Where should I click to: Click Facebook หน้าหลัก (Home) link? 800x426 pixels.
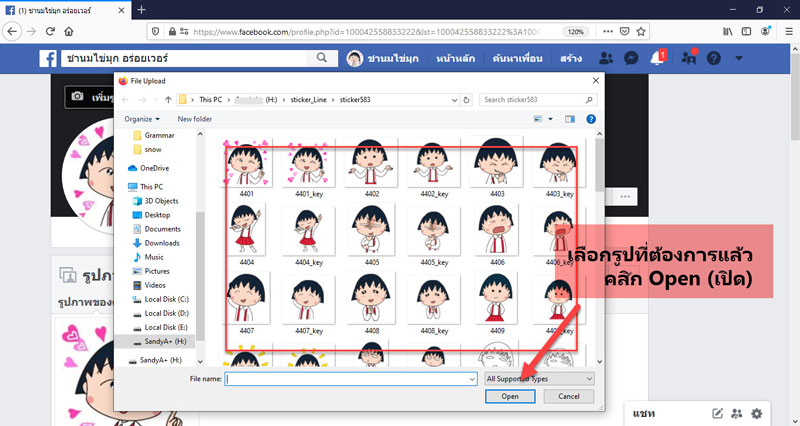click(456, 58)
